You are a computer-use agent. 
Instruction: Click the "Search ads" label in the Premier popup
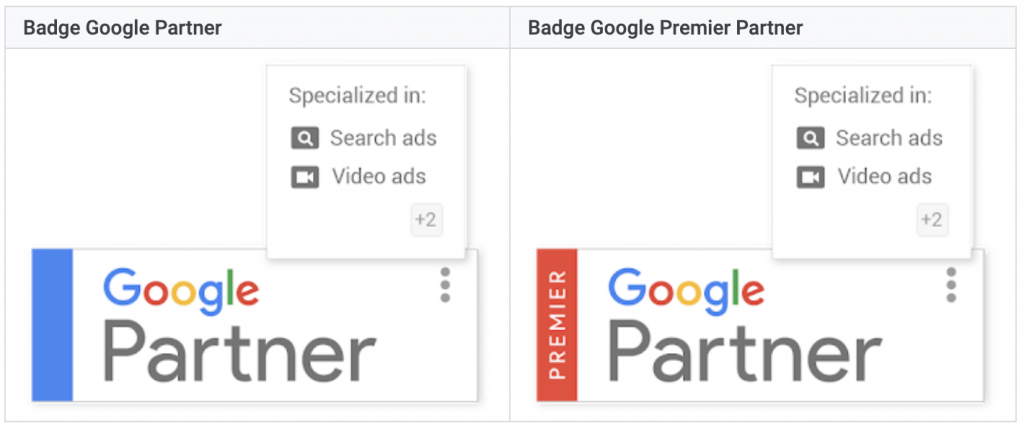pyautogui.click(x=889, y=138)
